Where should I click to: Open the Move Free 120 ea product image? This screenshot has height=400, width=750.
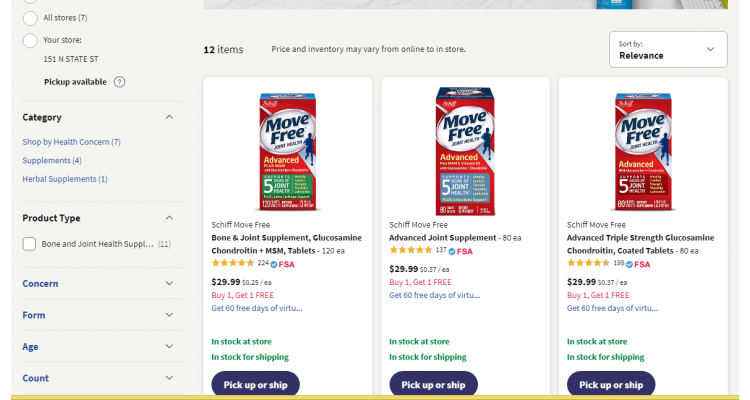(x=287, y=151)
